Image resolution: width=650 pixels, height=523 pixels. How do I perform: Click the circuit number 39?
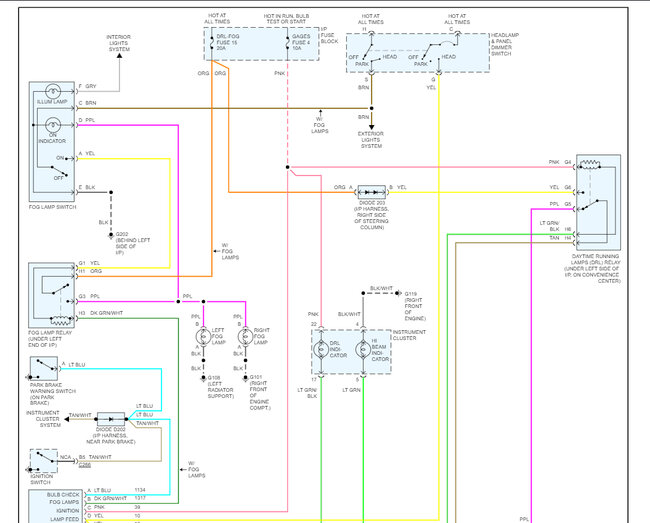[137, 507]
